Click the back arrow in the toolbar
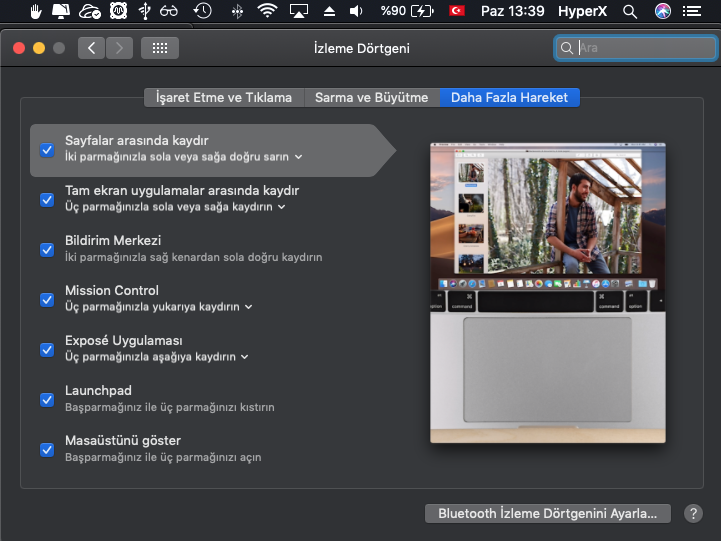 pos(91,48)
